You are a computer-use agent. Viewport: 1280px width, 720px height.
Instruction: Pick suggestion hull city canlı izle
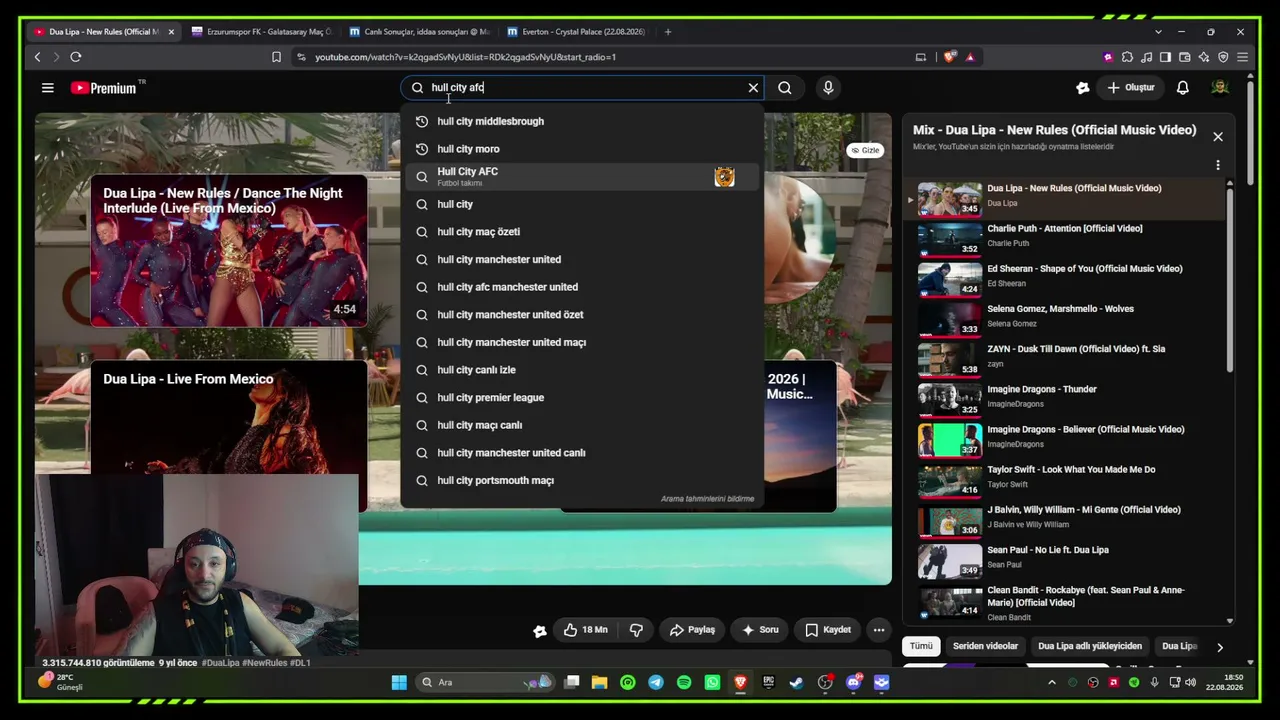click(582, 370)
